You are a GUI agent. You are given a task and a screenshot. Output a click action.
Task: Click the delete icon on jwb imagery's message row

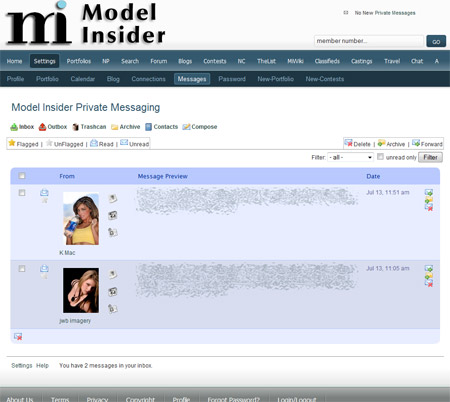(429, 283)
